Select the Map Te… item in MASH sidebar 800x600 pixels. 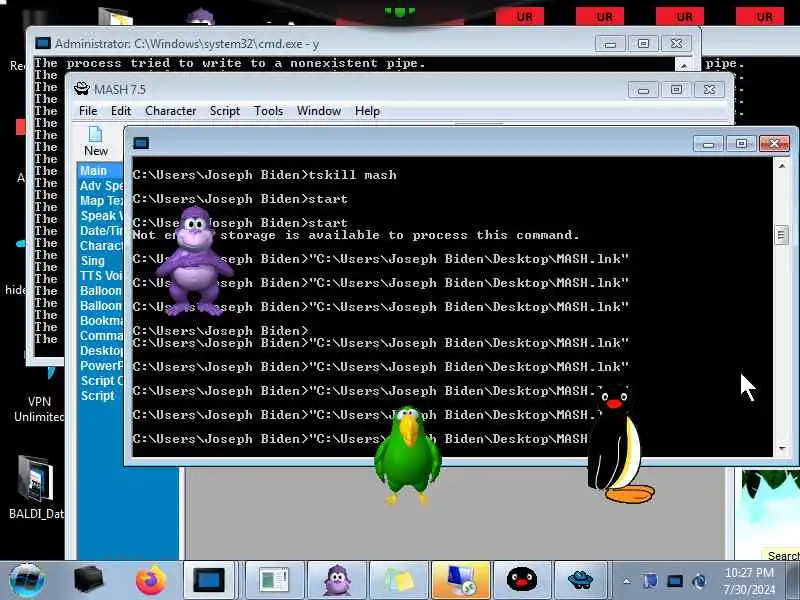(x=101, y=201)
